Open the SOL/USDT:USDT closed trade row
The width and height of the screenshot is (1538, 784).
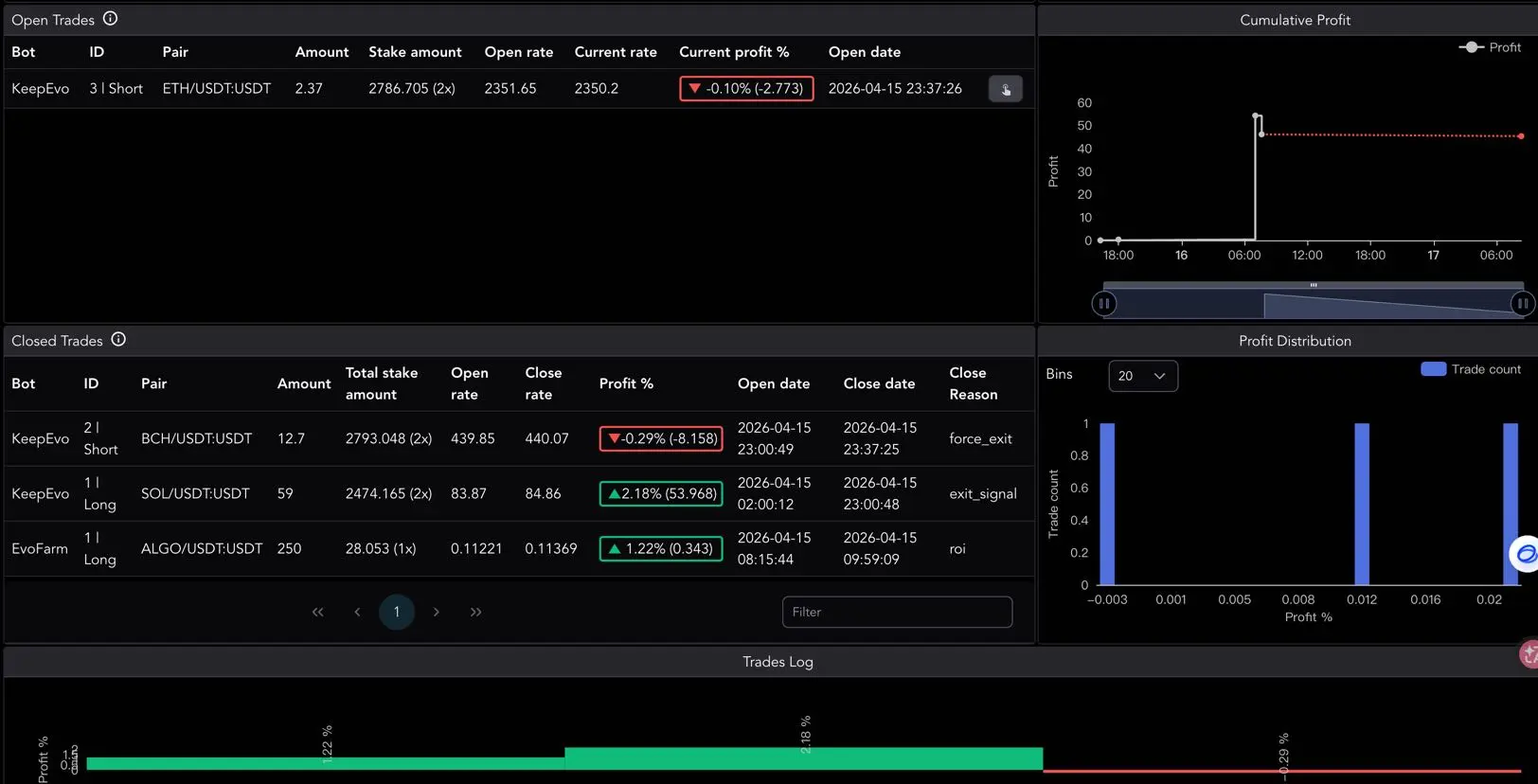(195, 493)
